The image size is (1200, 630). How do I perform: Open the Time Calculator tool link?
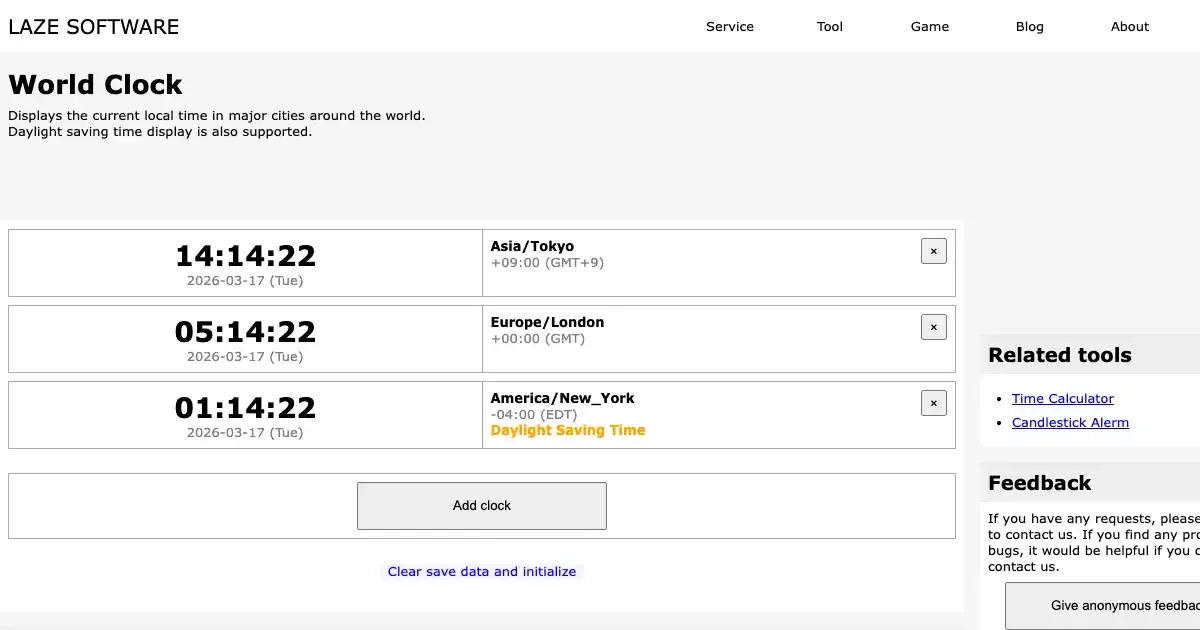tap(1062, 399)
